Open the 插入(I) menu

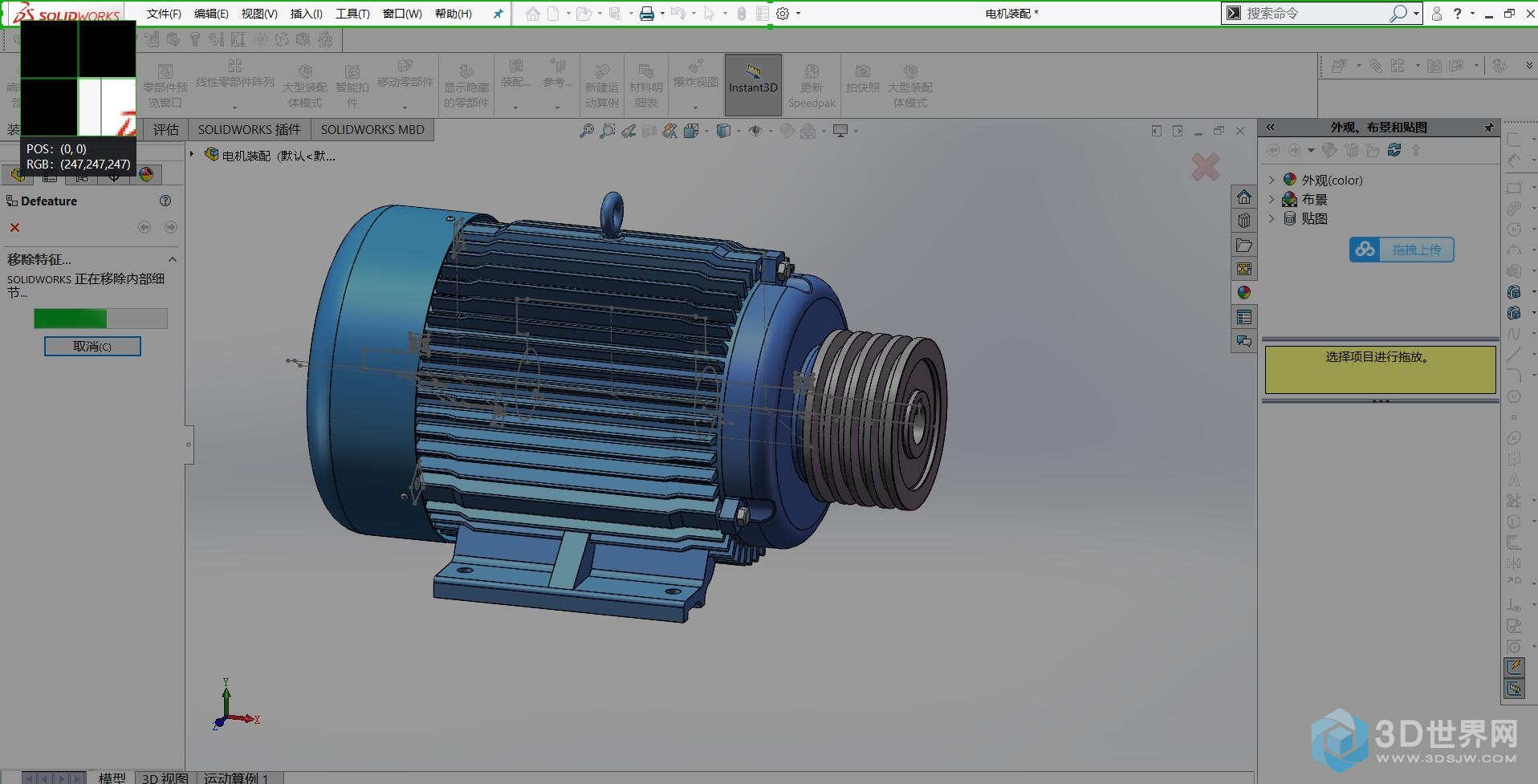tap(306, 14)
